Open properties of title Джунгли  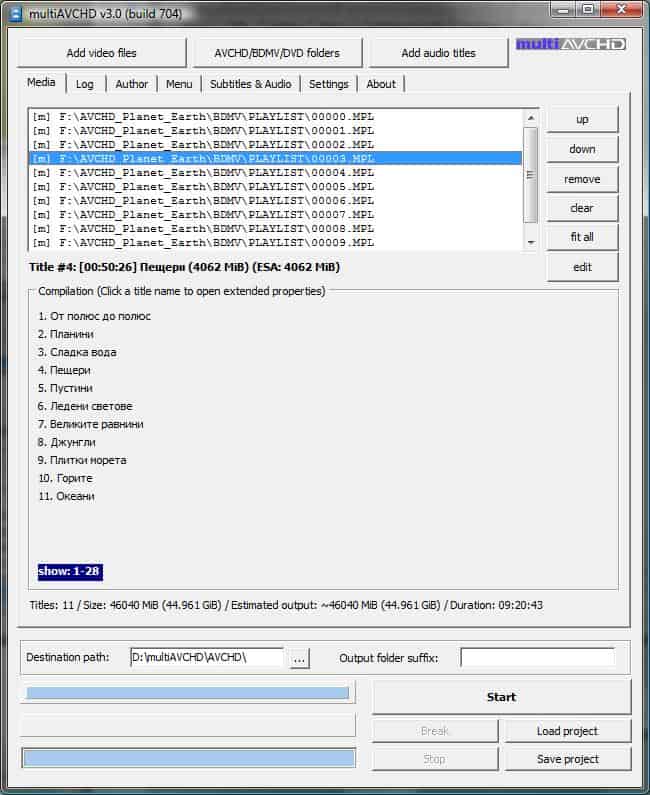pos(67,443)
